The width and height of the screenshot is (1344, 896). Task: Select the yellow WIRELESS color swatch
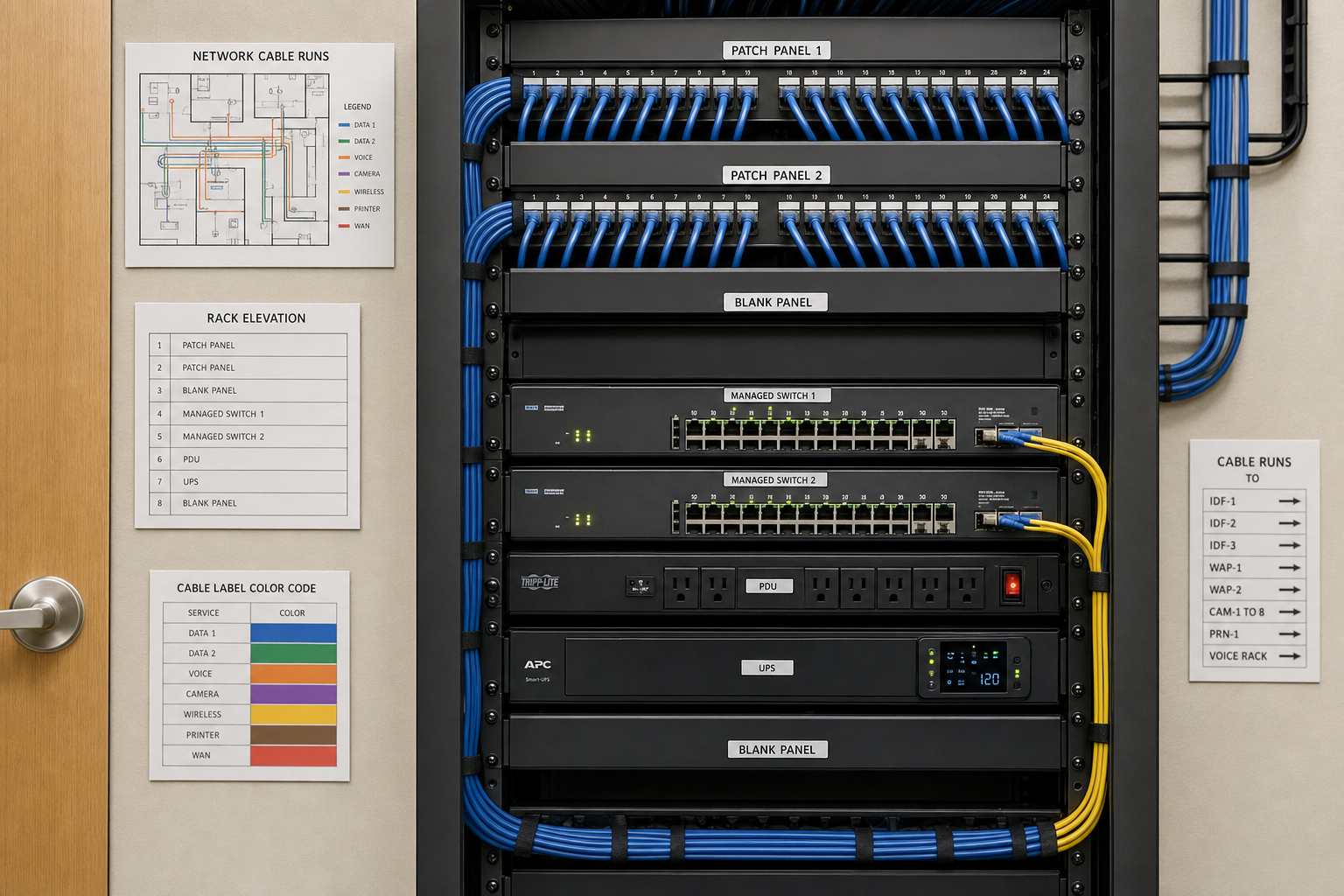[x=293, y=714]
